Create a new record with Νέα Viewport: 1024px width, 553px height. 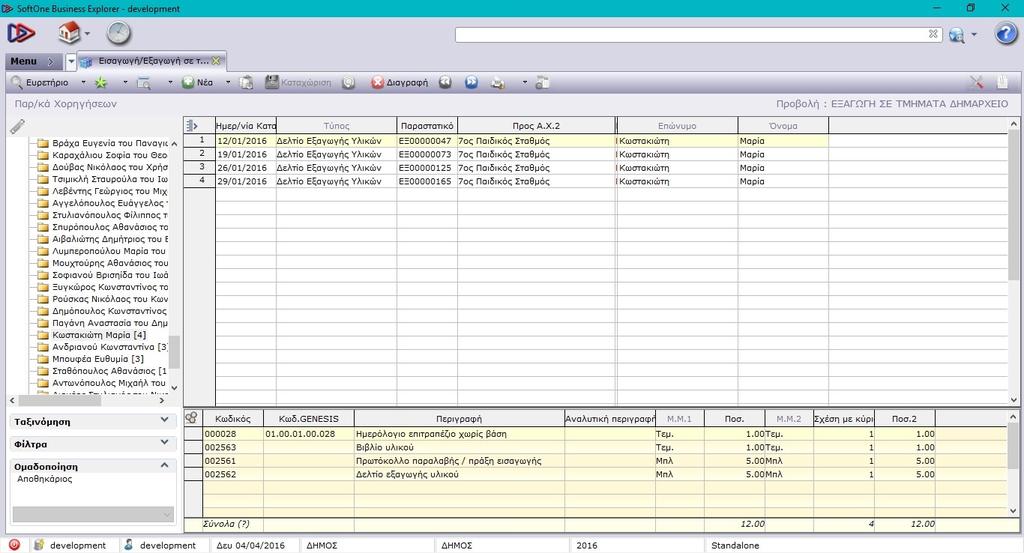pos(198,83)
